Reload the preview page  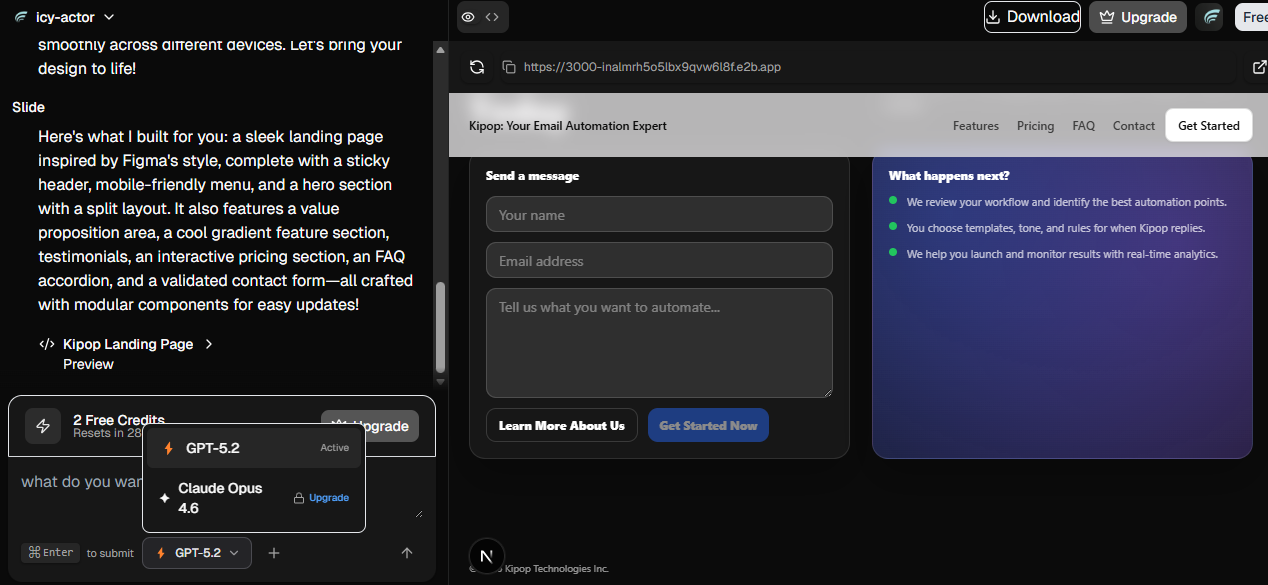[477, 67]
